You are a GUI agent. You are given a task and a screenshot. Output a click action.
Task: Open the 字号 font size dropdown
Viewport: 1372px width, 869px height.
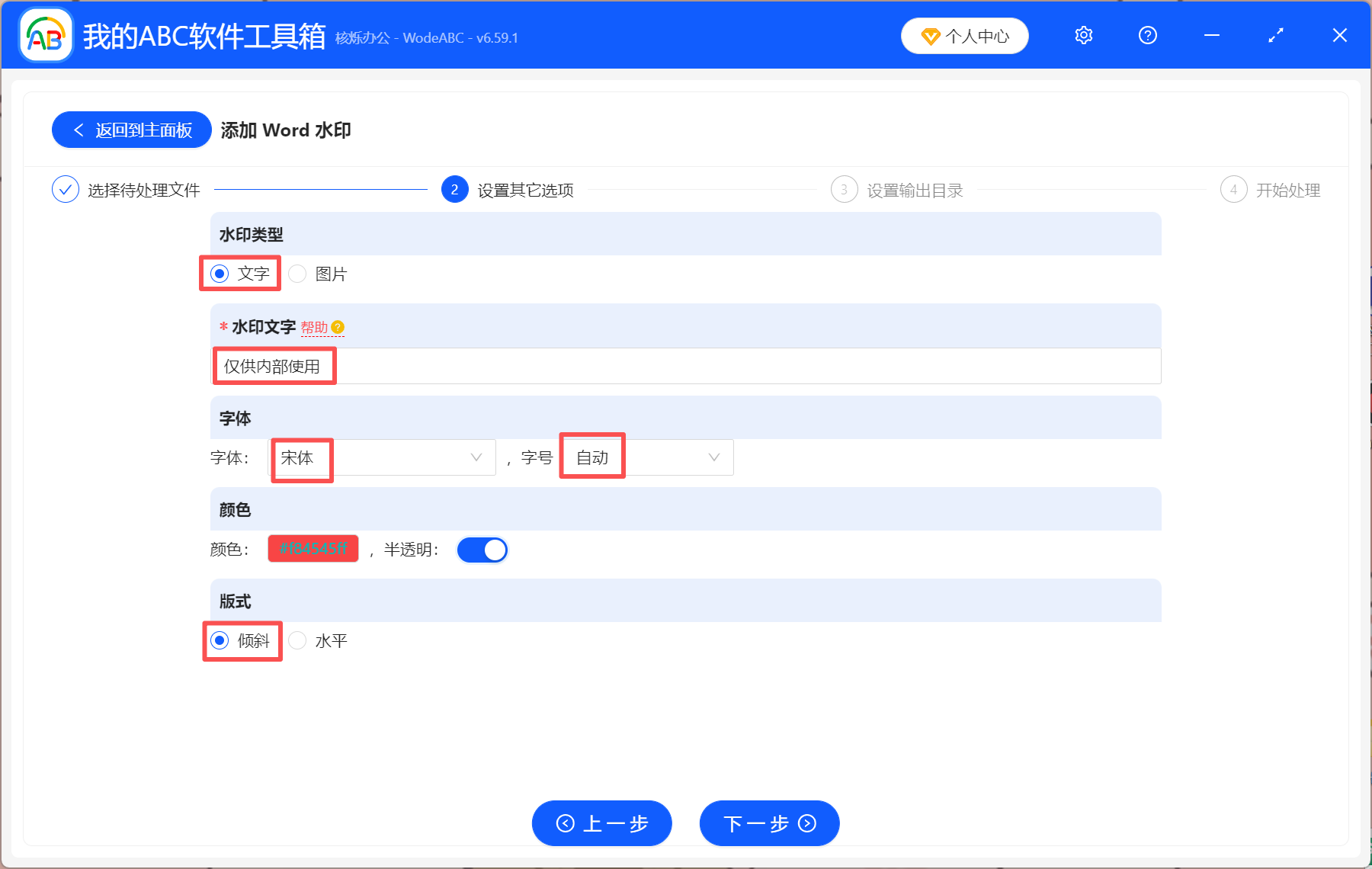[713, 457]
